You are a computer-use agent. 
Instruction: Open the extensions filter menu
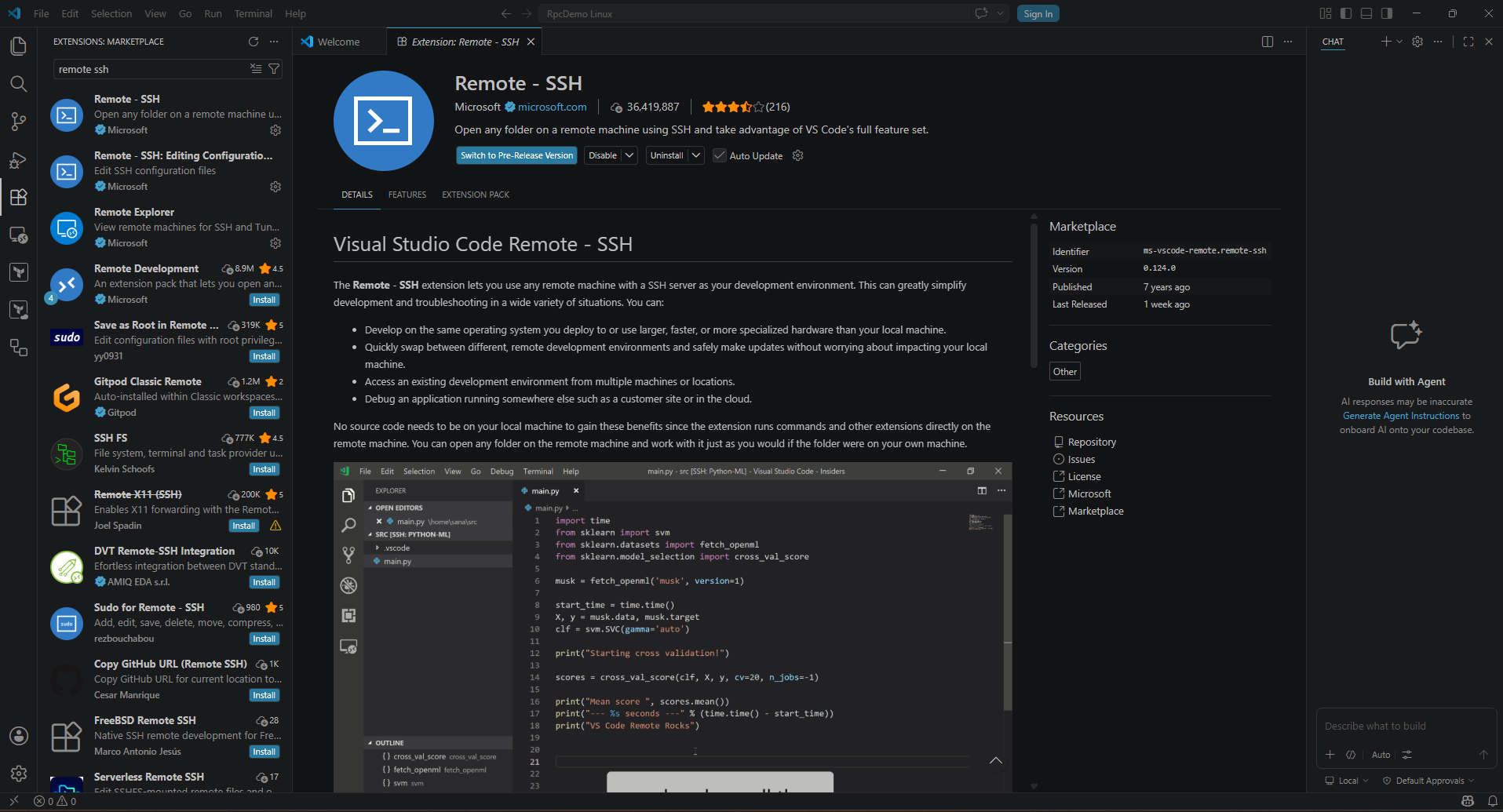point(274,69)
